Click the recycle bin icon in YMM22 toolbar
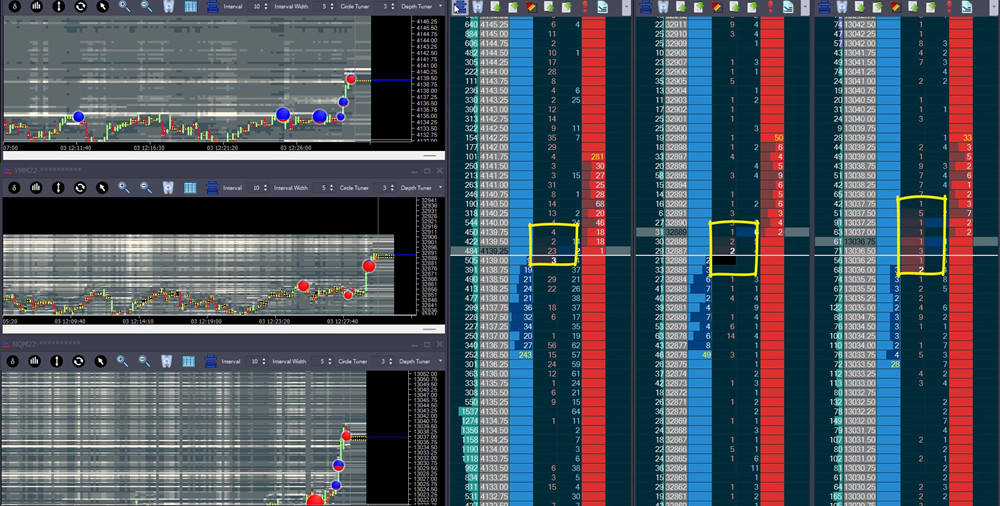Image resolution: width=1000 pixels, height=506 pixels. tap(168, 188)
